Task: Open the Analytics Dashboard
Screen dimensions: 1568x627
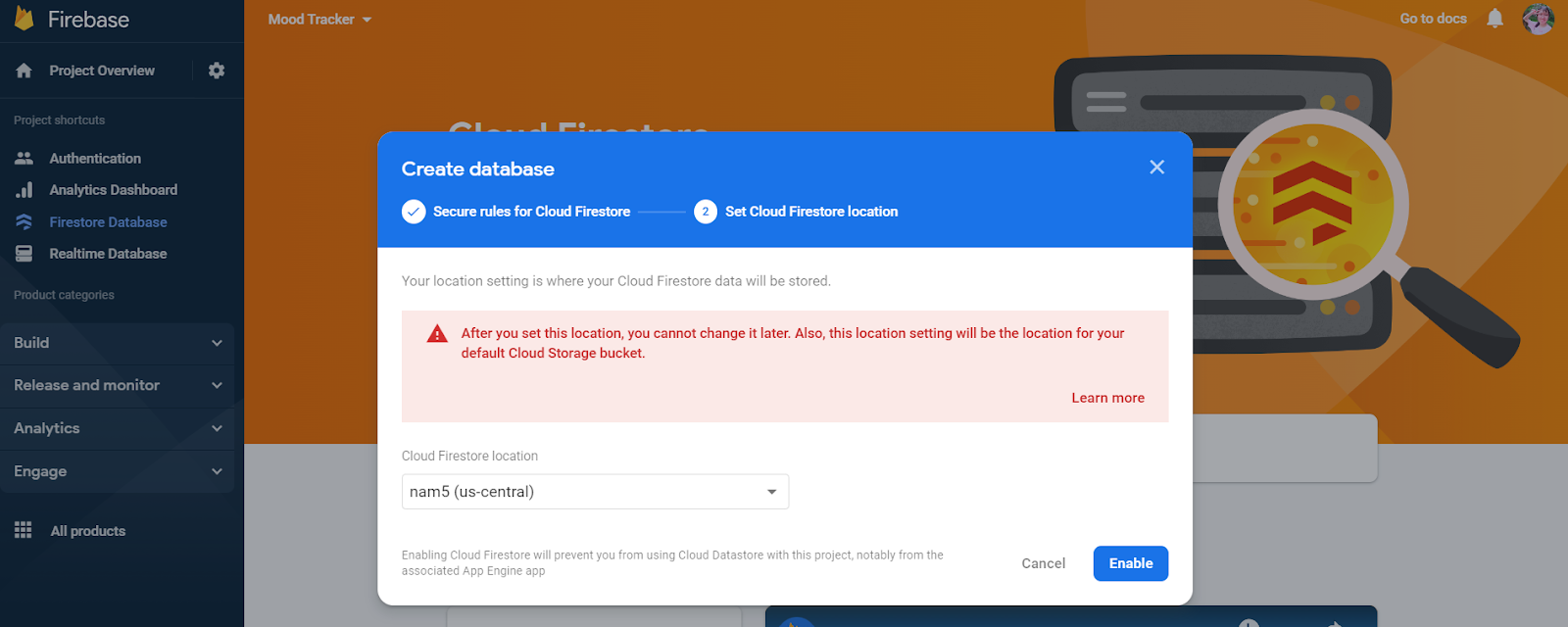Action: pyautogui.click(x=113, y=189)
